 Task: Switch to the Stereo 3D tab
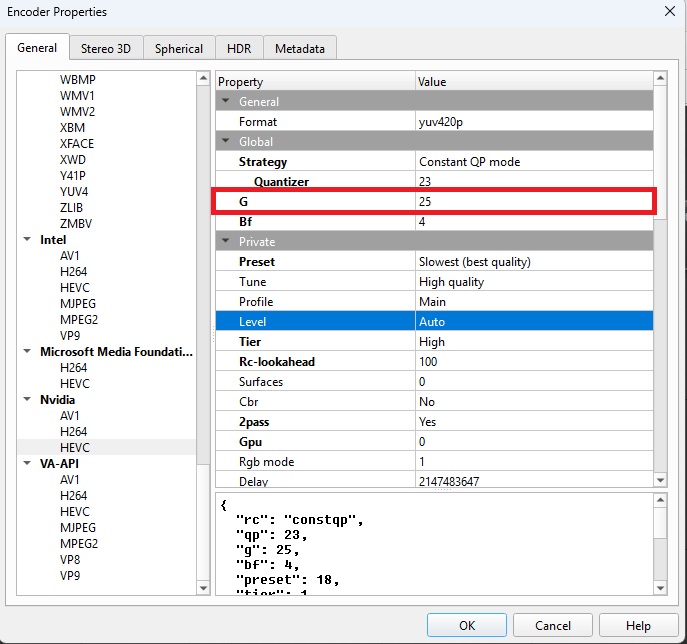(106, 48)
